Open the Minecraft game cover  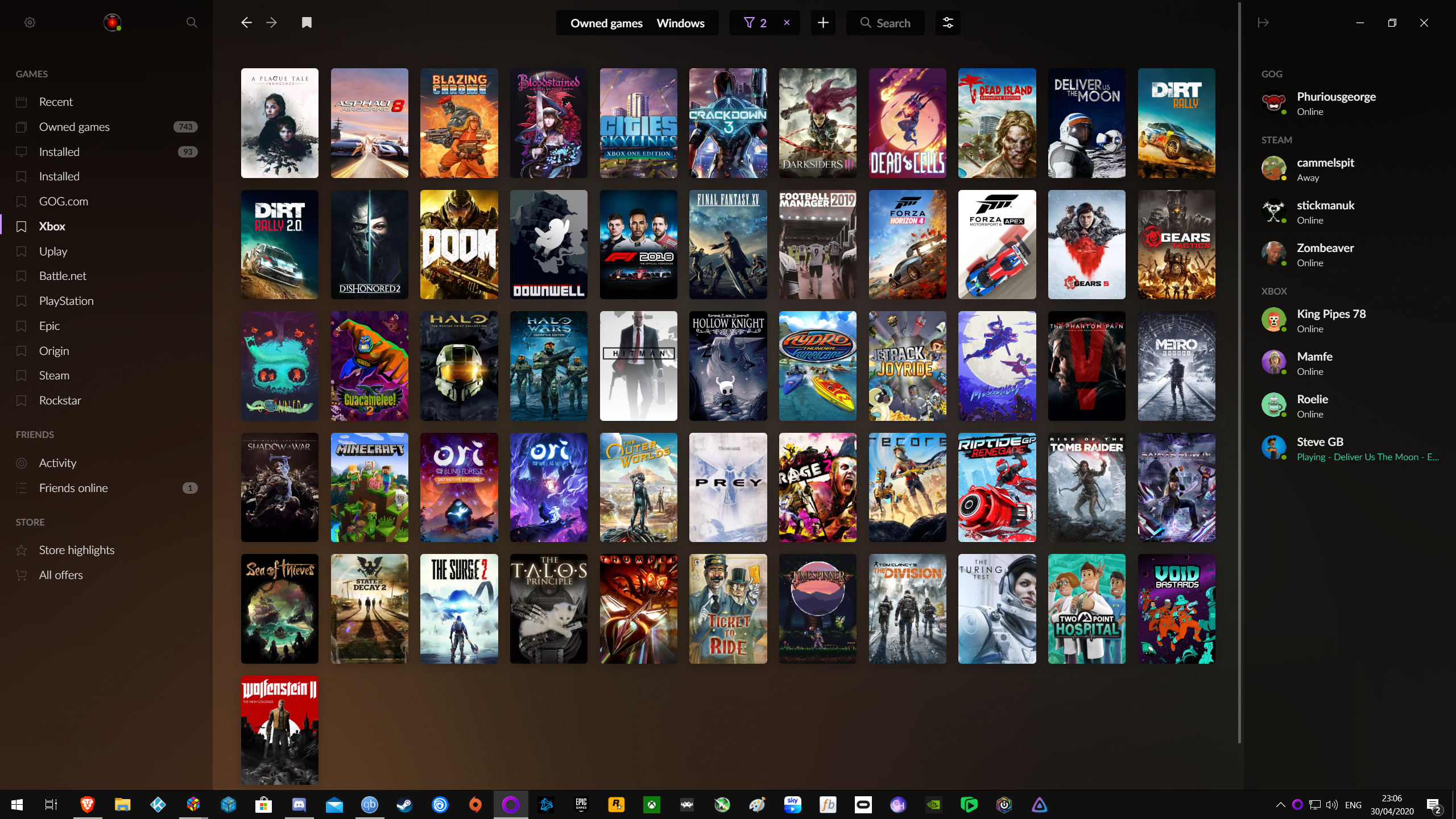tap(369, 487)
